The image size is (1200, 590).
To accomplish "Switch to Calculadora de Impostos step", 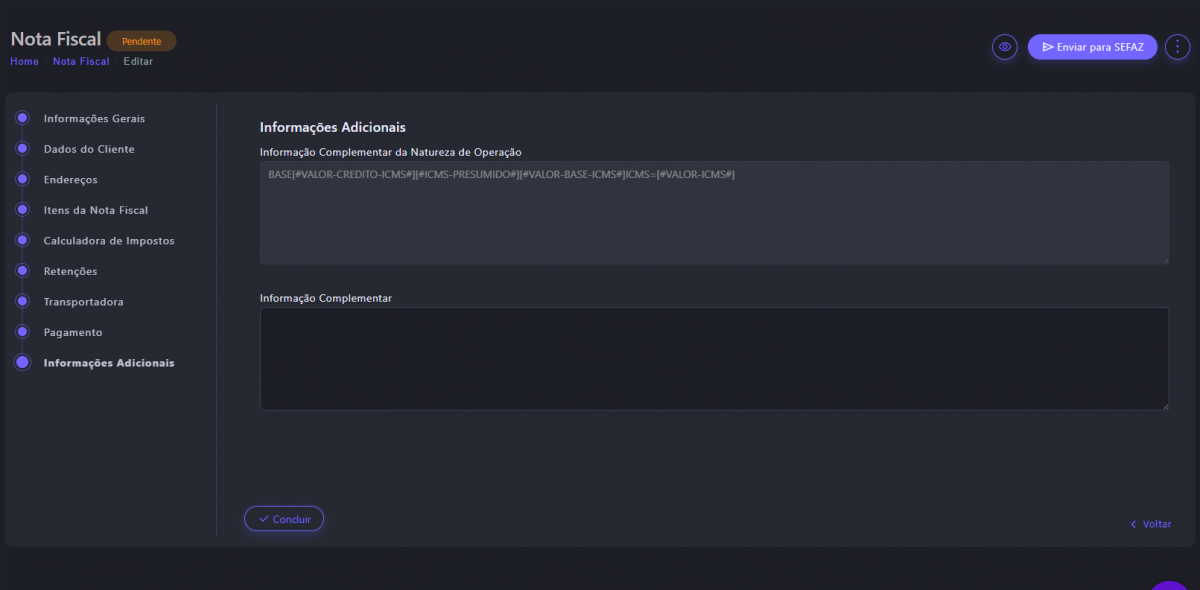I will 108,241.
